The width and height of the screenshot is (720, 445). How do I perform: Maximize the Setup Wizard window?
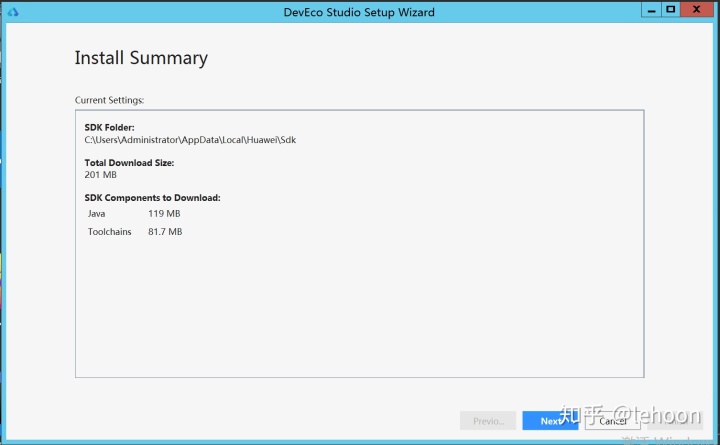(x=671, y=10)
